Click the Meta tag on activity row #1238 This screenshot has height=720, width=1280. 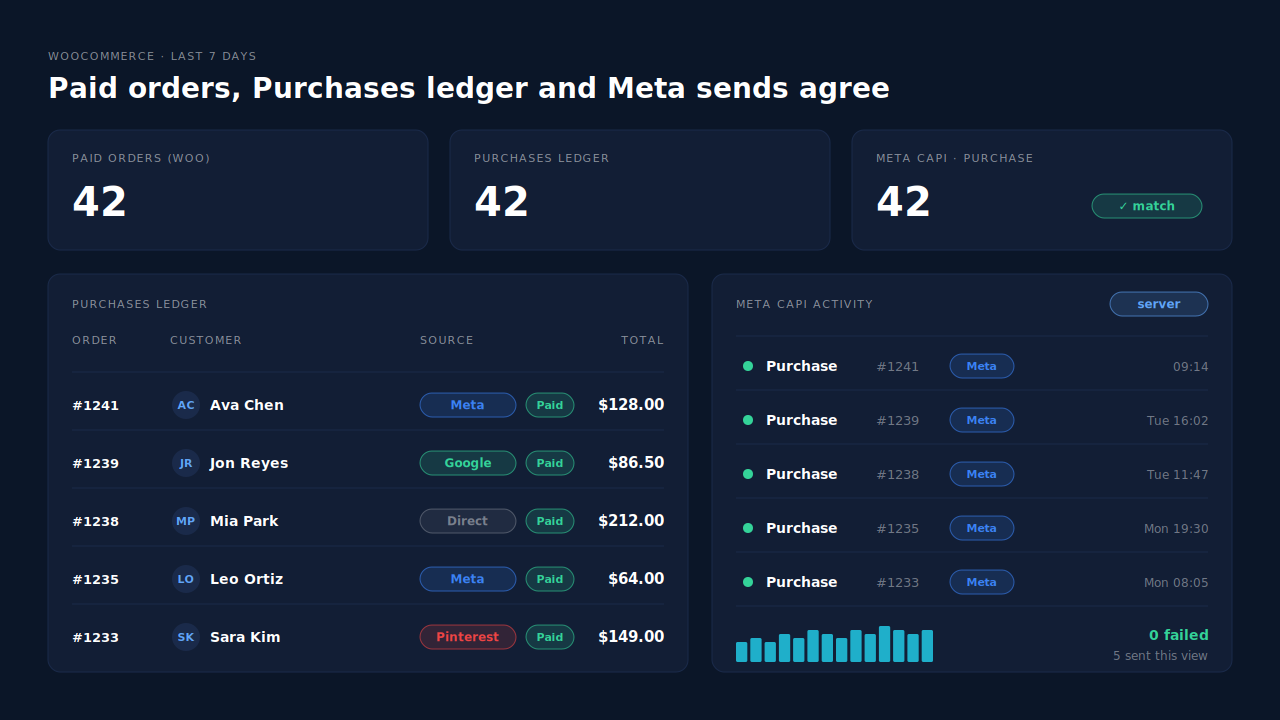pyautogui.click(x=982, y=474)
